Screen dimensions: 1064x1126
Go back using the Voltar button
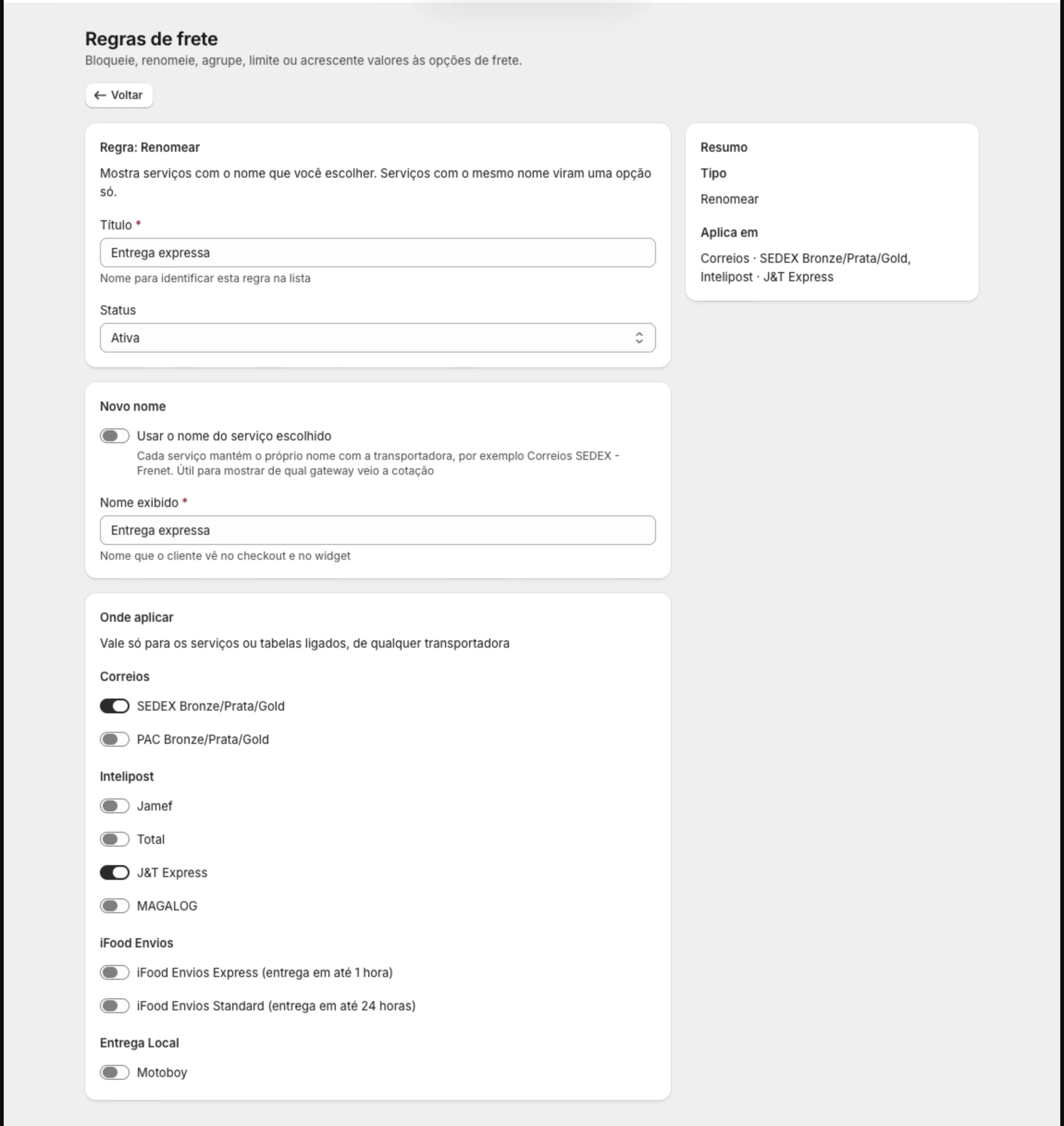tap(119, 95)
